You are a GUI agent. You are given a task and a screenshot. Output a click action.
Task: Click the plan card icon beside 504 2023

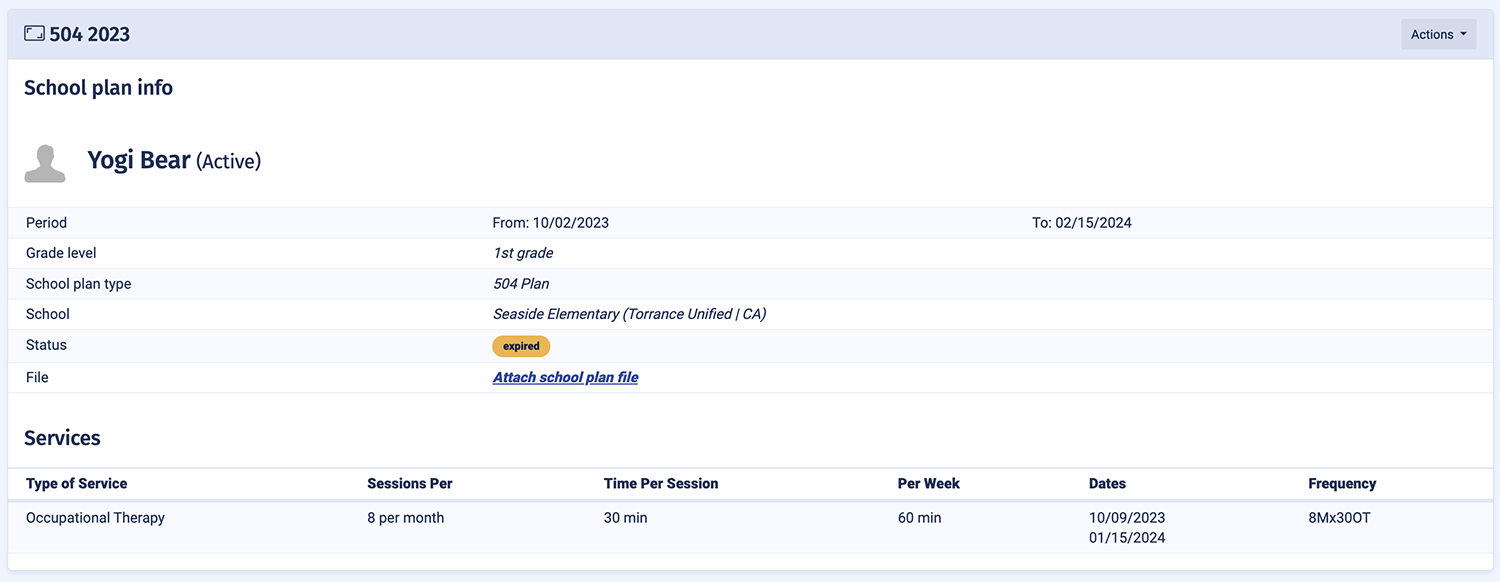tap(34, 34)
